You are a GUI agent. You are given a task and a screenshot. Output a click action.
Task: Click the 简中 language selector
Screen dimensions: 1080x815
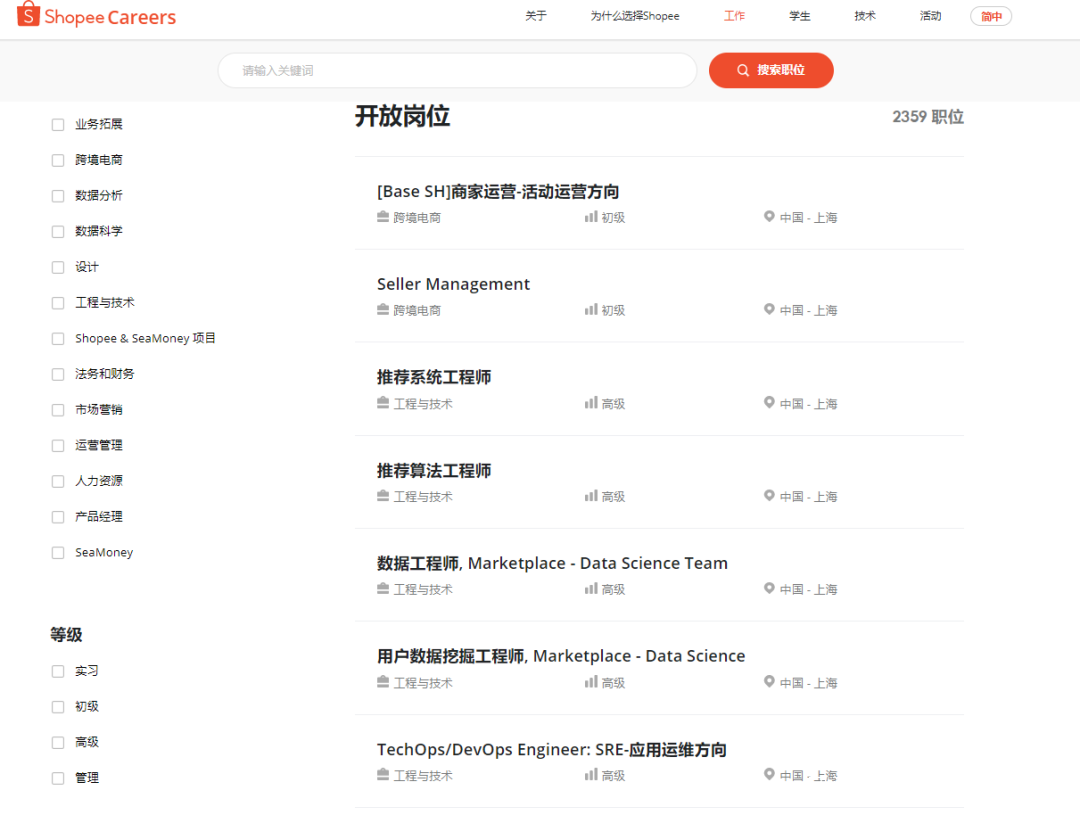(991, 17)
